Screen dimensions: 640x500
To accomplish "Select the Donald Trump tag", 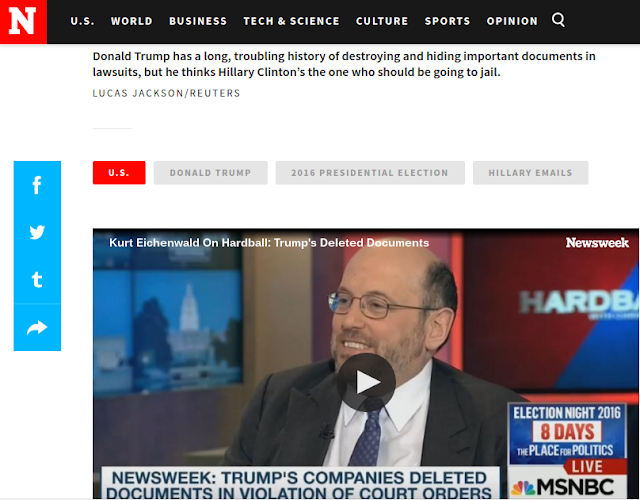I will tap(211, 173).
